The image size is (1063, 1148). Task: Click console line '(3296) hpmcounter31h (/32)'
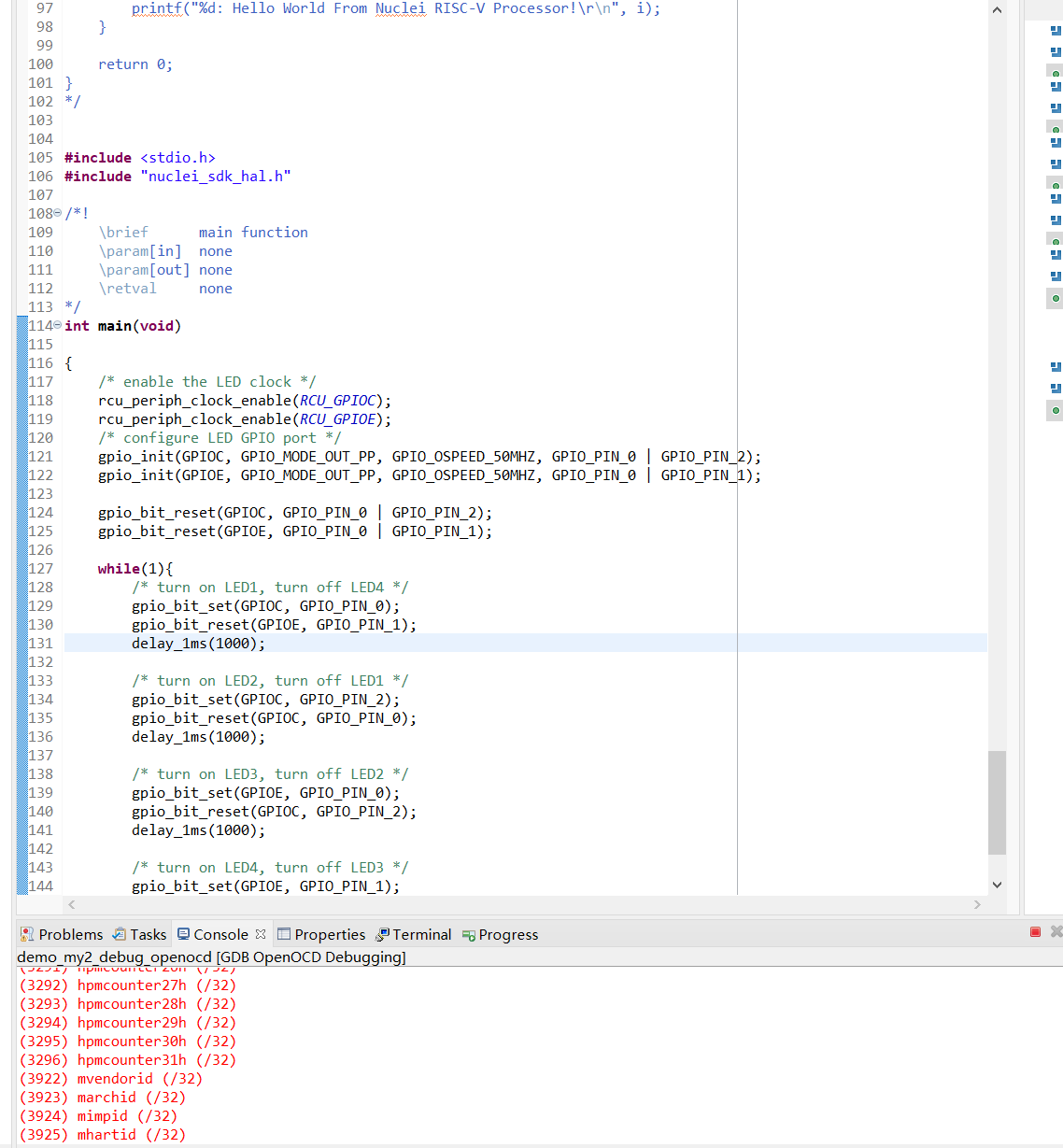point(128,1059)
